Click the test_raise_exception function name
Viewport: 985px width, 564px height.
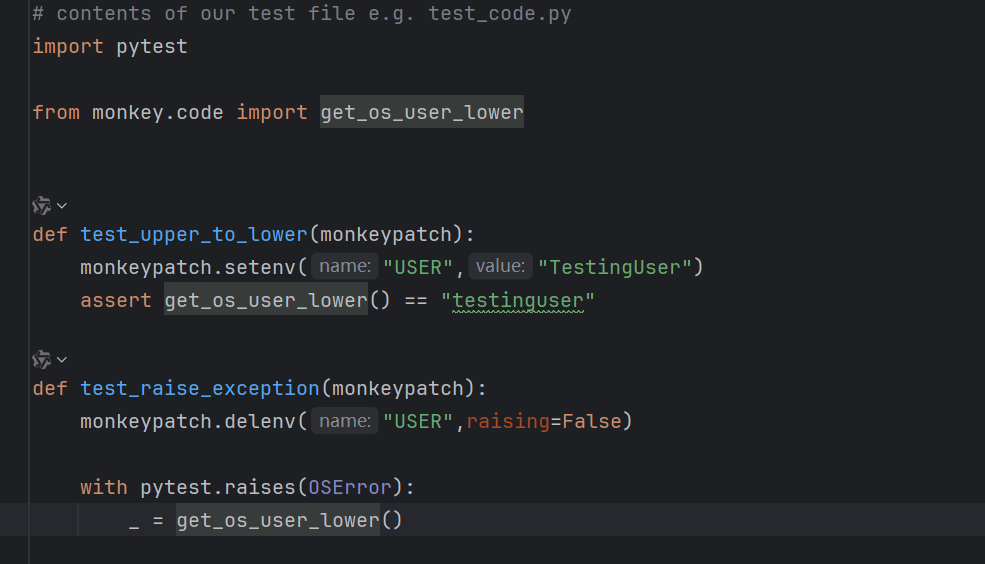point(200,388)
